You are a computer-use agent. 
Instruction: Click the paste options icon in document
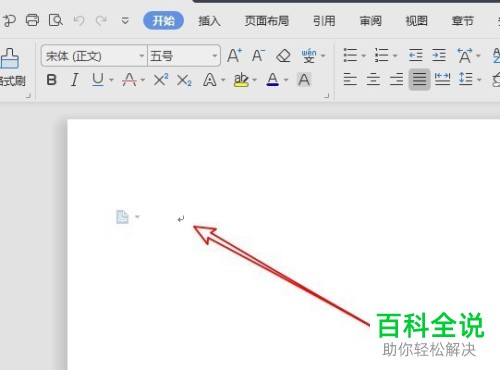tap(122, 217)
